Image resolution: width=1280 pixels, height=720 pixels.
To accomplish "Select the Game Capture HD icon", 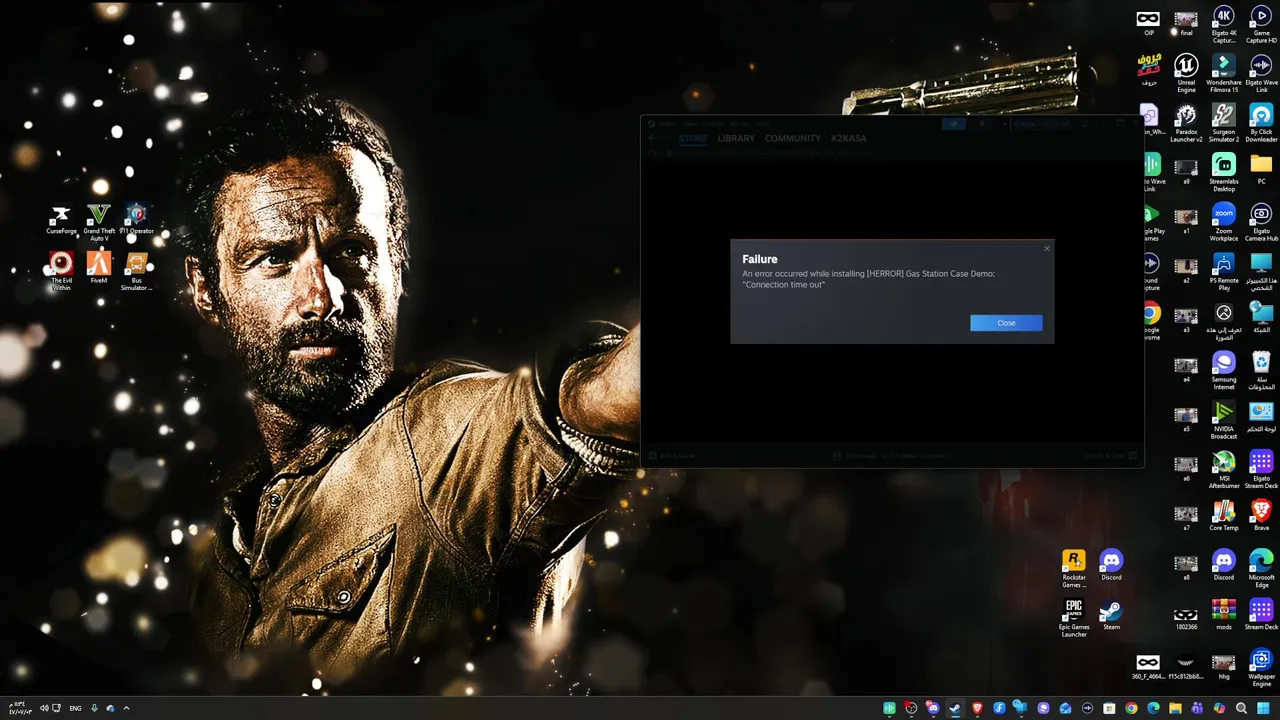I will [1262, 24].
